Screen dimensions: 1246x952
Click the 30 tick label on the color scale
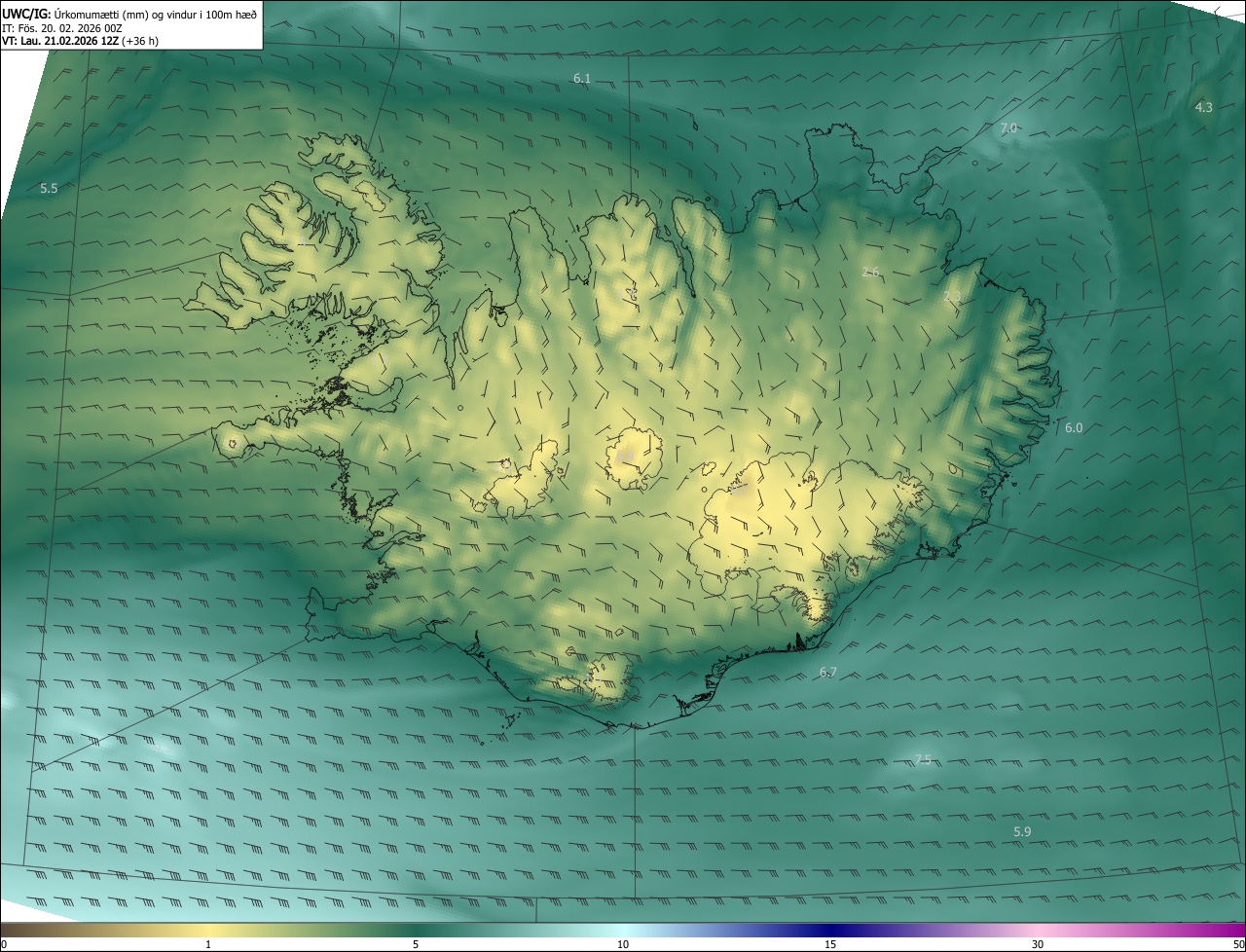click(x=1038, y=944)
